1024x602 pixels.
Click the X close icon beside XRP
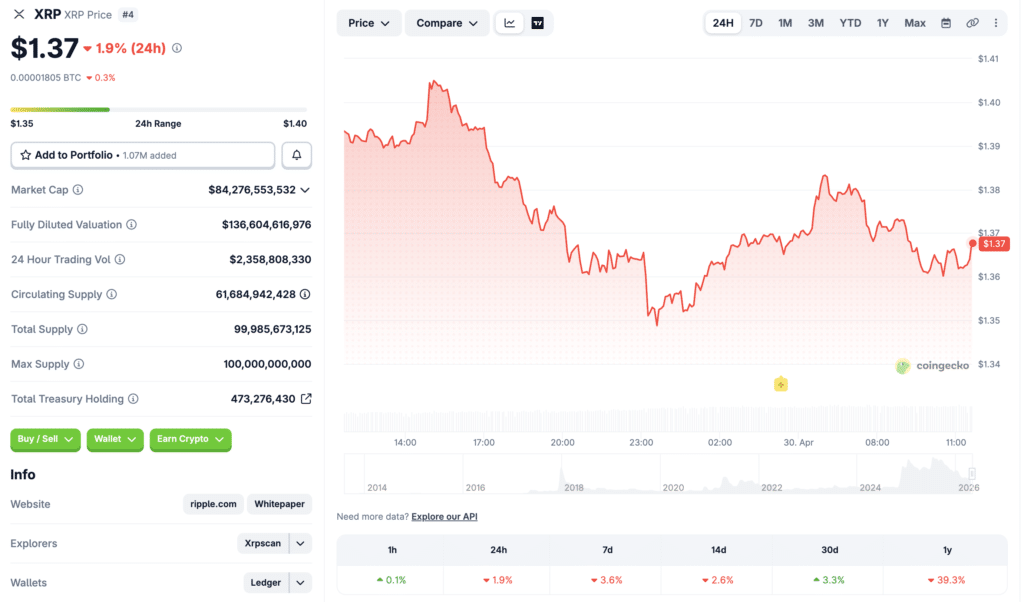[19, 14]
